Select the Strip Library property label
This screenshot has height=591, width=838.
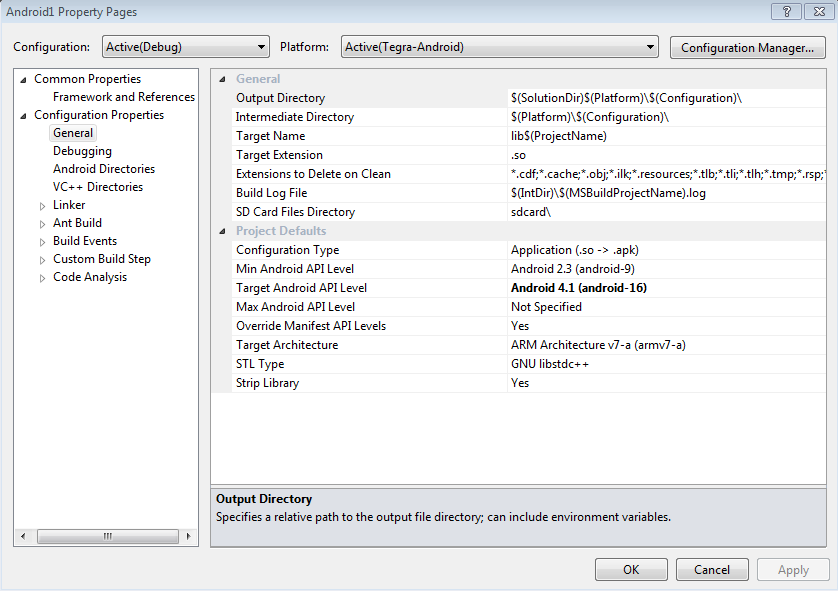(x=267, y=383)
